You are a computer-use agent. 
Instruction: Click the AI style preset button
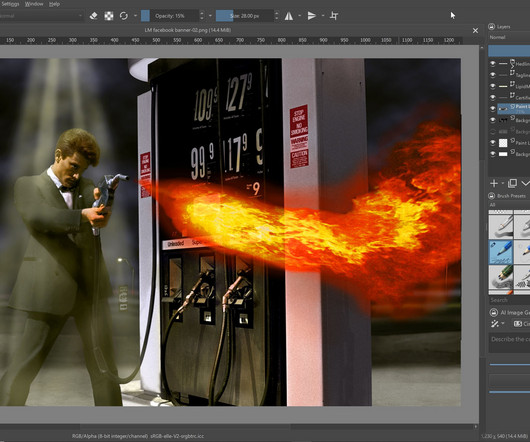(521, 324)
